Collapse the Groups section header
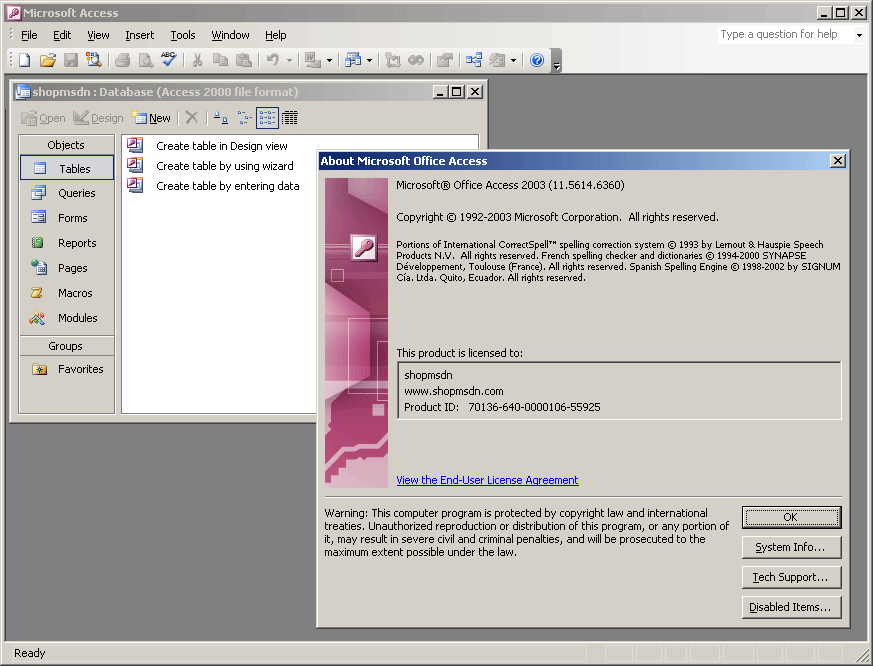Image resolution: width=873 pixels, height=666 pixels. (66, 346)
